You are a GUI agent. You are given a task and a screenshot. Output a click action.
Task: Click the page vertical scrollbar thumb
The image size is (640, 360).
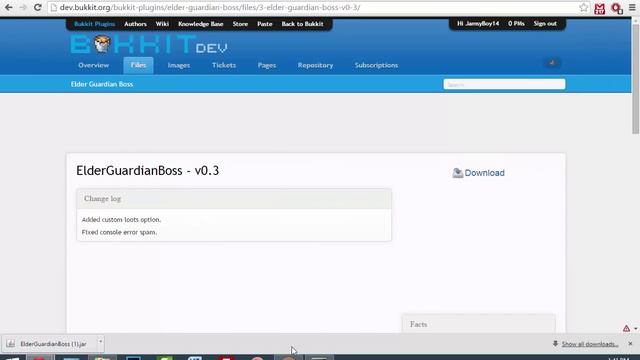click(636, 79)
